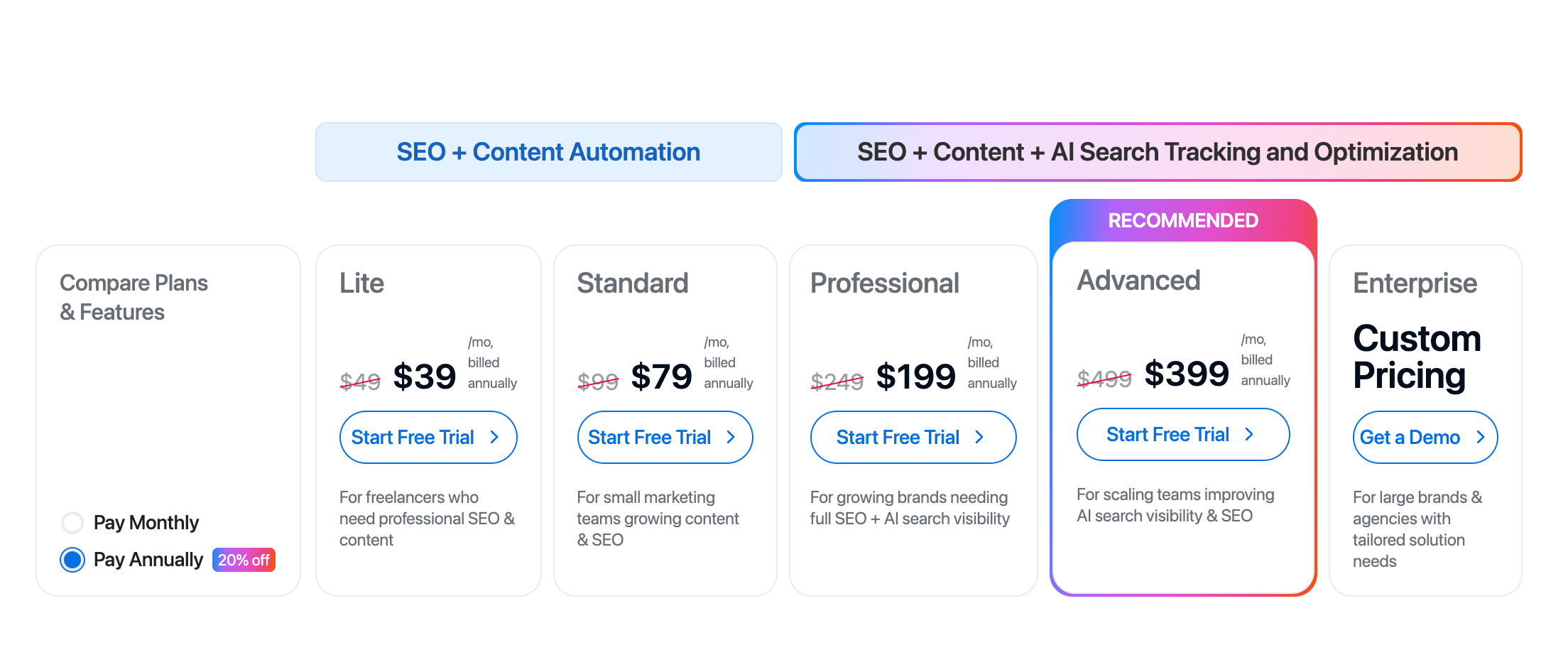The image size is (1568, 655).
Task: Select the Pay Monthly radio button
Action: point(72,523)
